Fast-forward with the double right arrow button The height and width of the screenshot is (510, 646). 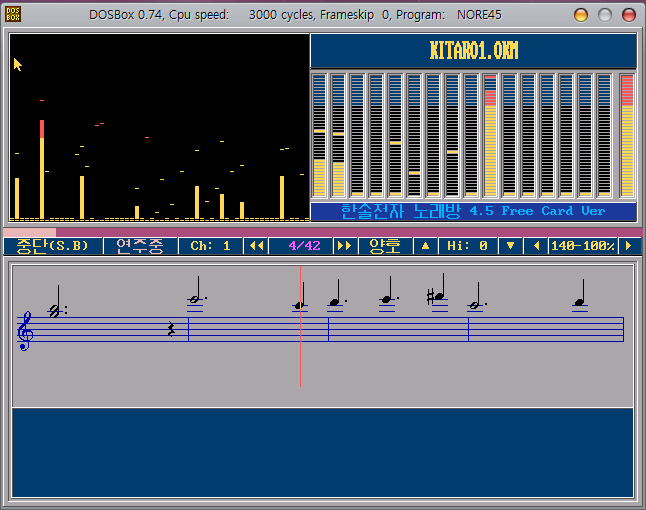(344, 246)
